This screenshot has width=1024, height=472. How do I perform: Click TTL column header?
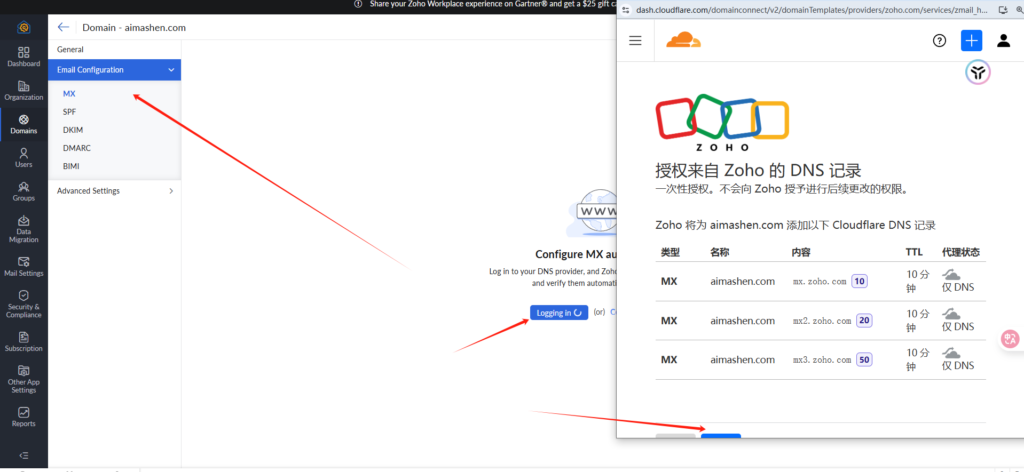[x=914, y=252]
